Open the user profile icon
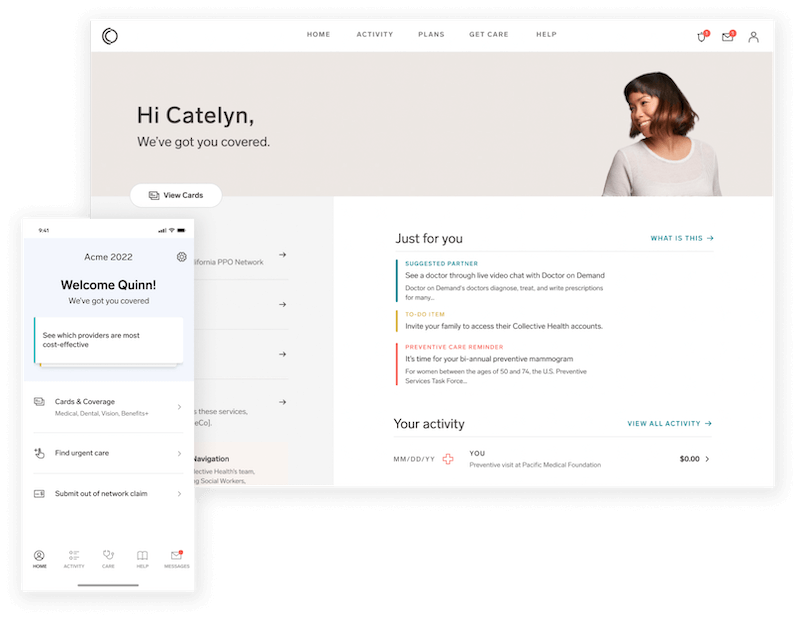 [753, 37]
